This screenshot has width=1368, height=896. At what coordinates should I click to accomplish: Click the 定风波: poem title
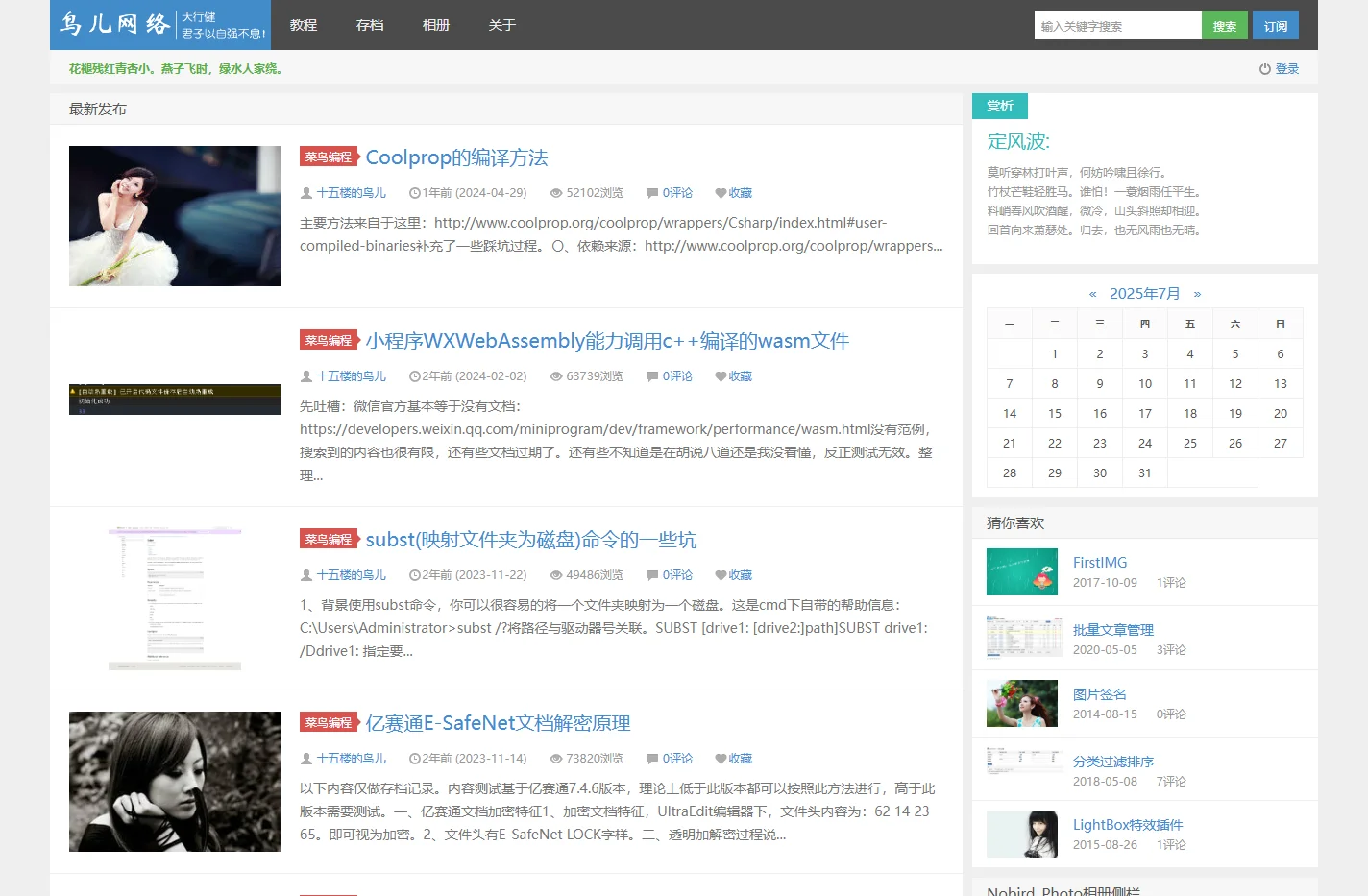(1018, 142)
